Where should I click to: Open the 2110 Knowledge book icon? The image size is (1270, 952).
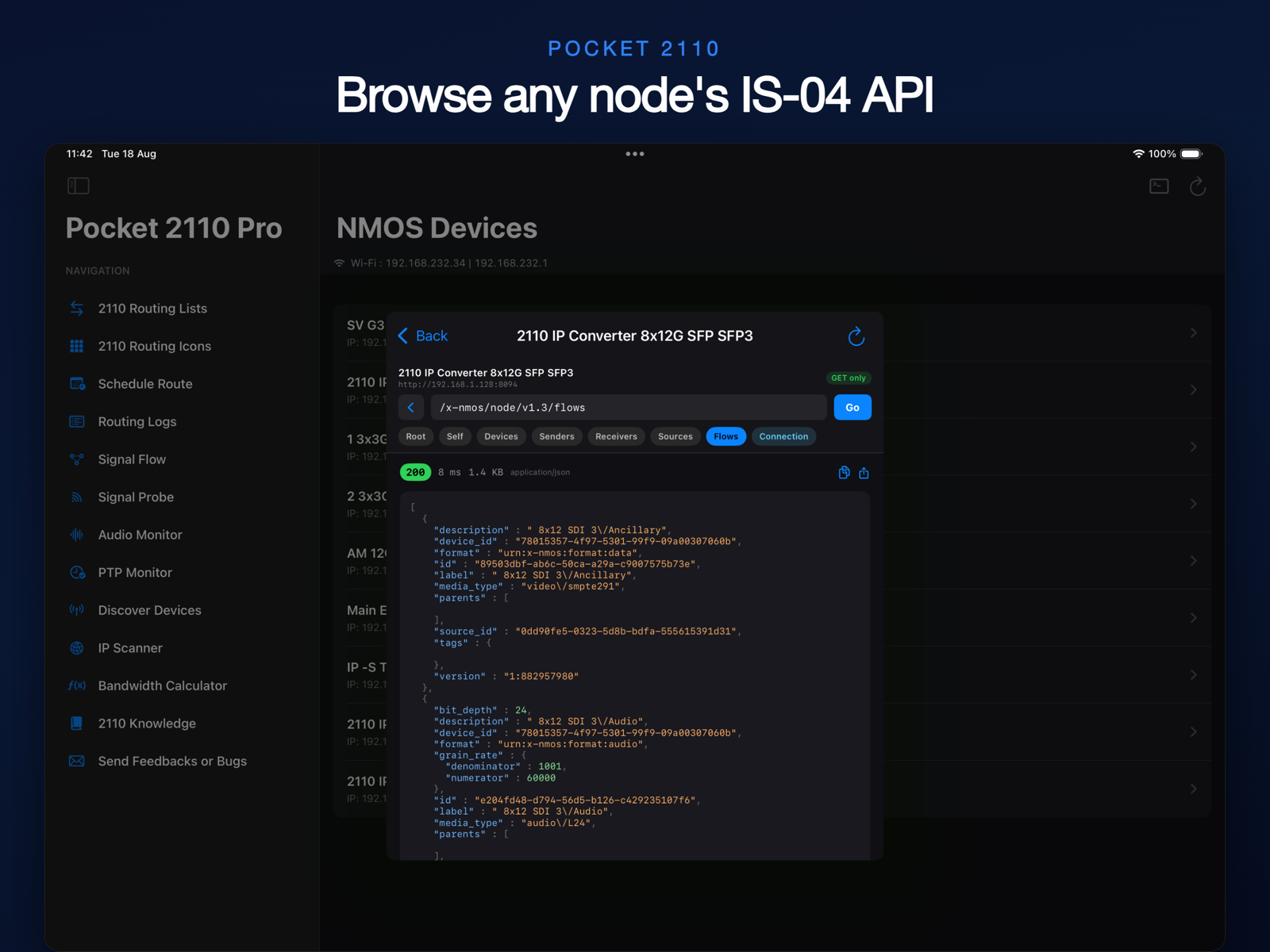pyautogui.click(x=77, y=724)
